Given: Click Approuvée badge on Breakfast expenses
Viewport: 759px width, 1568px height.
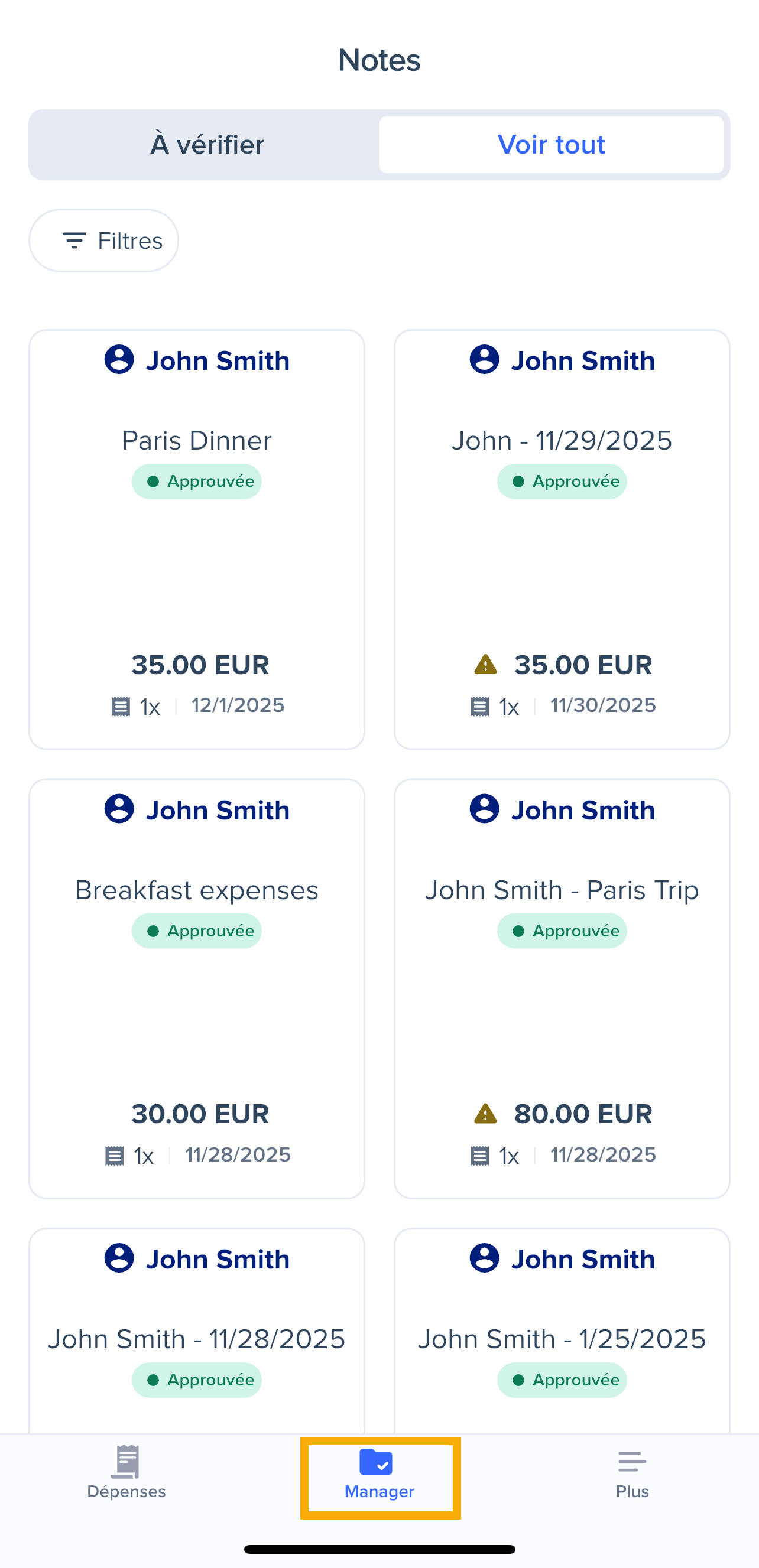Looking at the screenshot, I should [197, 931].
